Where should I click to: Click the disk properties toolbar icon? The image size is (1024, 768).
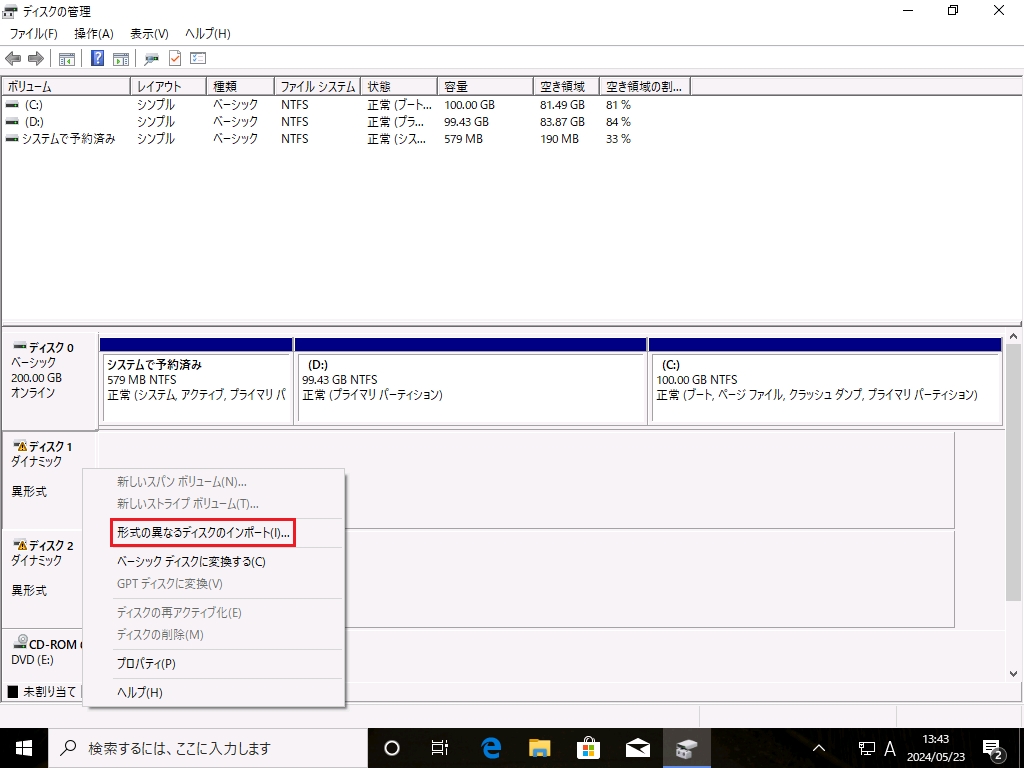153,57
